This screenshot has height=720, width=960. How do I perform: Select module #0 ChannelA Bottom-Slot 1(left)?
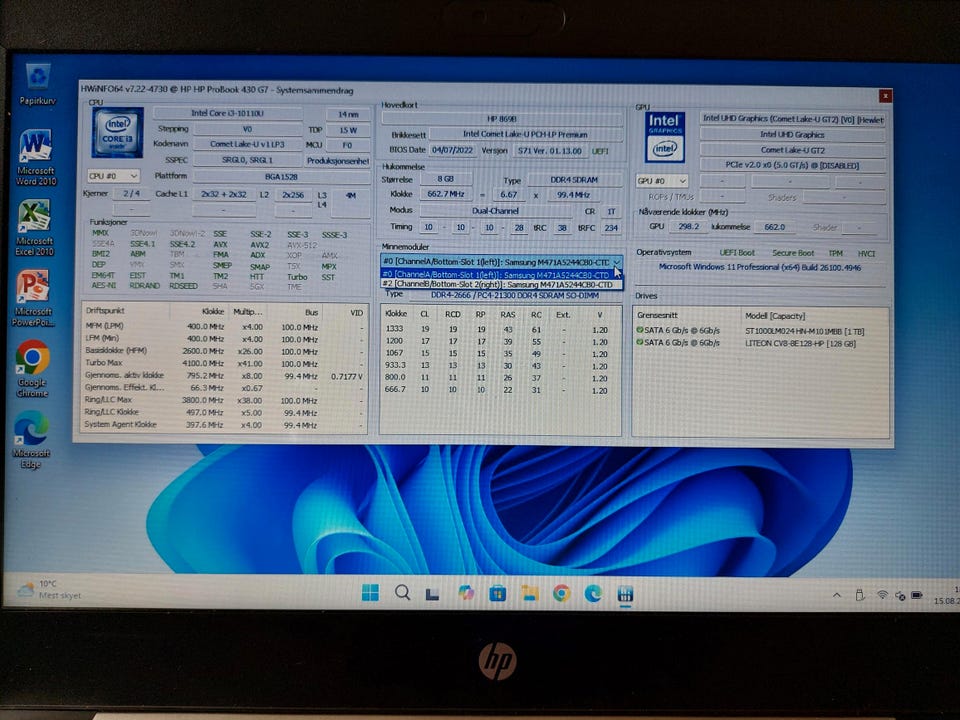[501, 275]
